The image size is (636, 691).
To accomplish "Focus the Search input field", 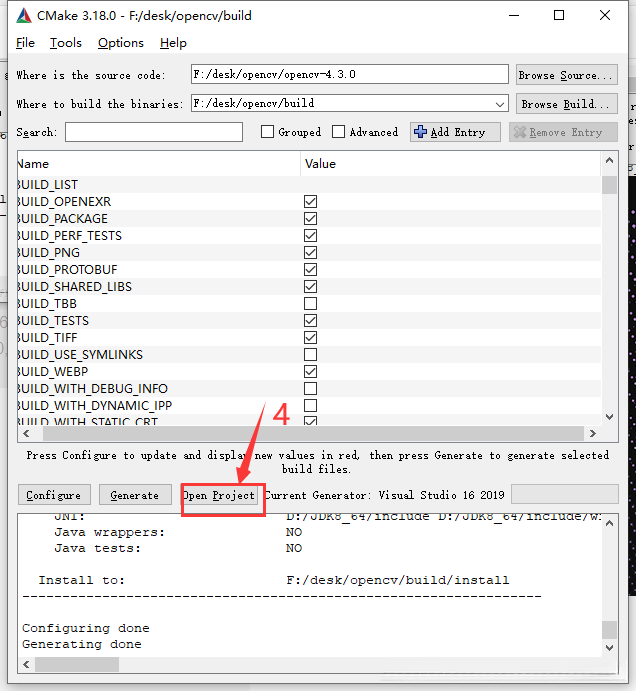I will 154,132.
